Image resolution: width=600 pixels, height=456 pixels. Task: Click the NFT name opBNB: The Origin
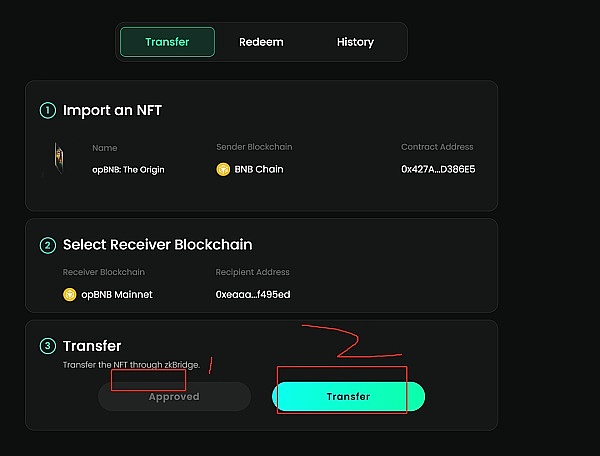(x=128, y=170)
